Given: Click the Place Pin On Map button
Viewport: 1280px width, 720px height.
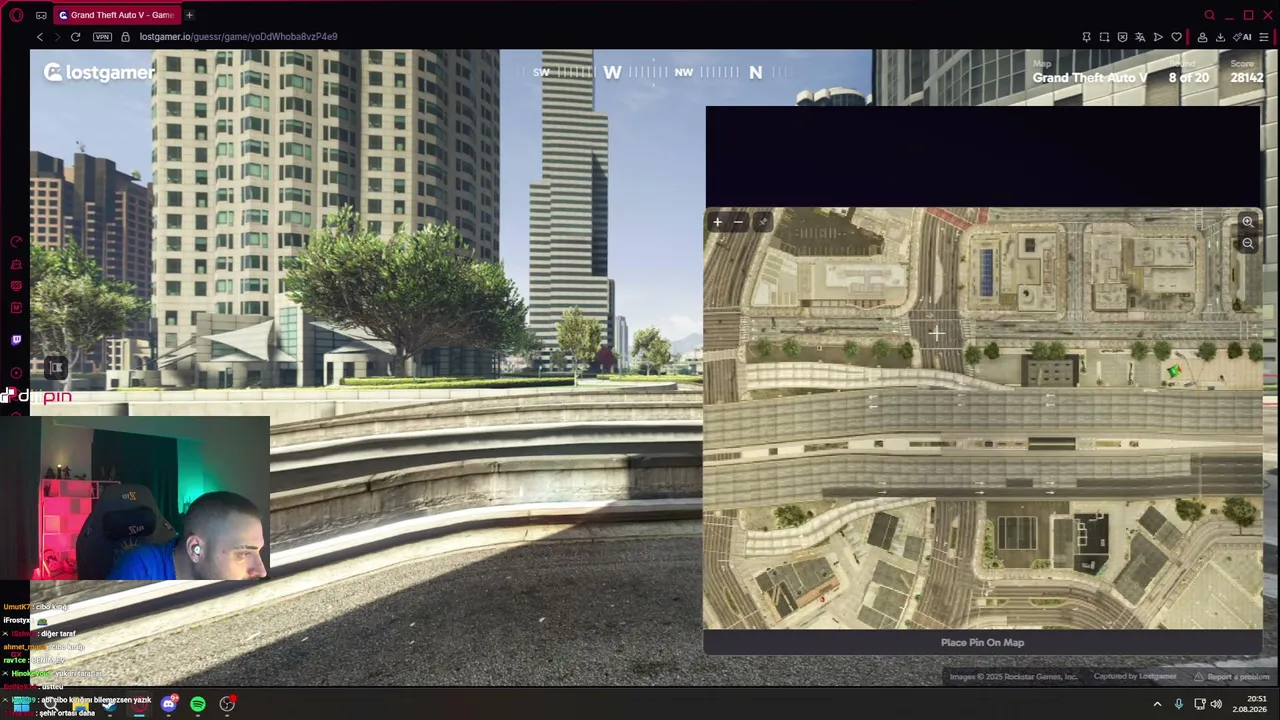Looking at the screenshot, I should point(983,642).
